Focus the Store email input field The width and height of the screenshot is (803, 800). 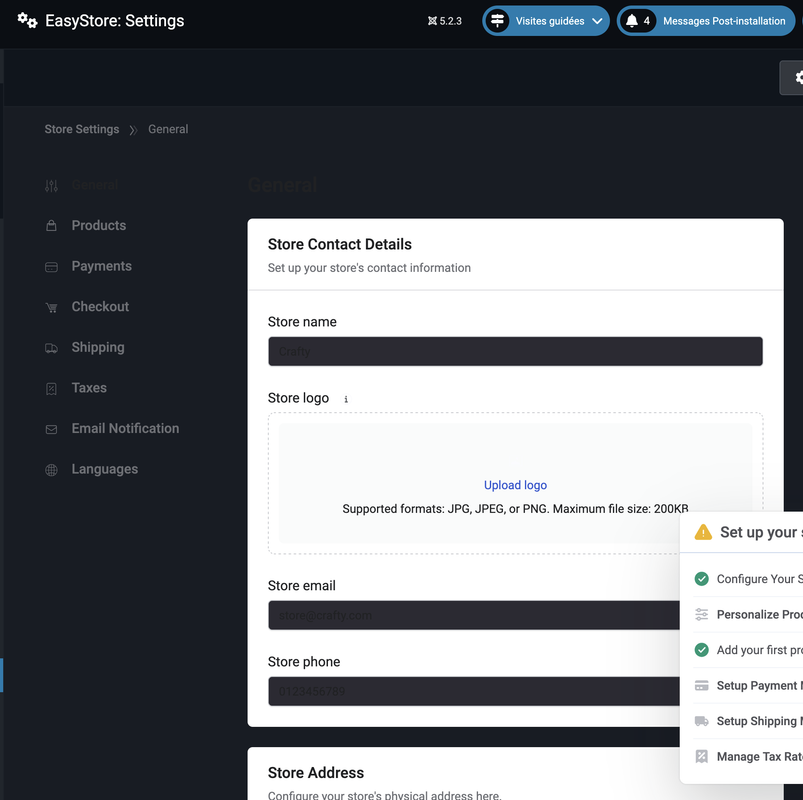(474, 615)
